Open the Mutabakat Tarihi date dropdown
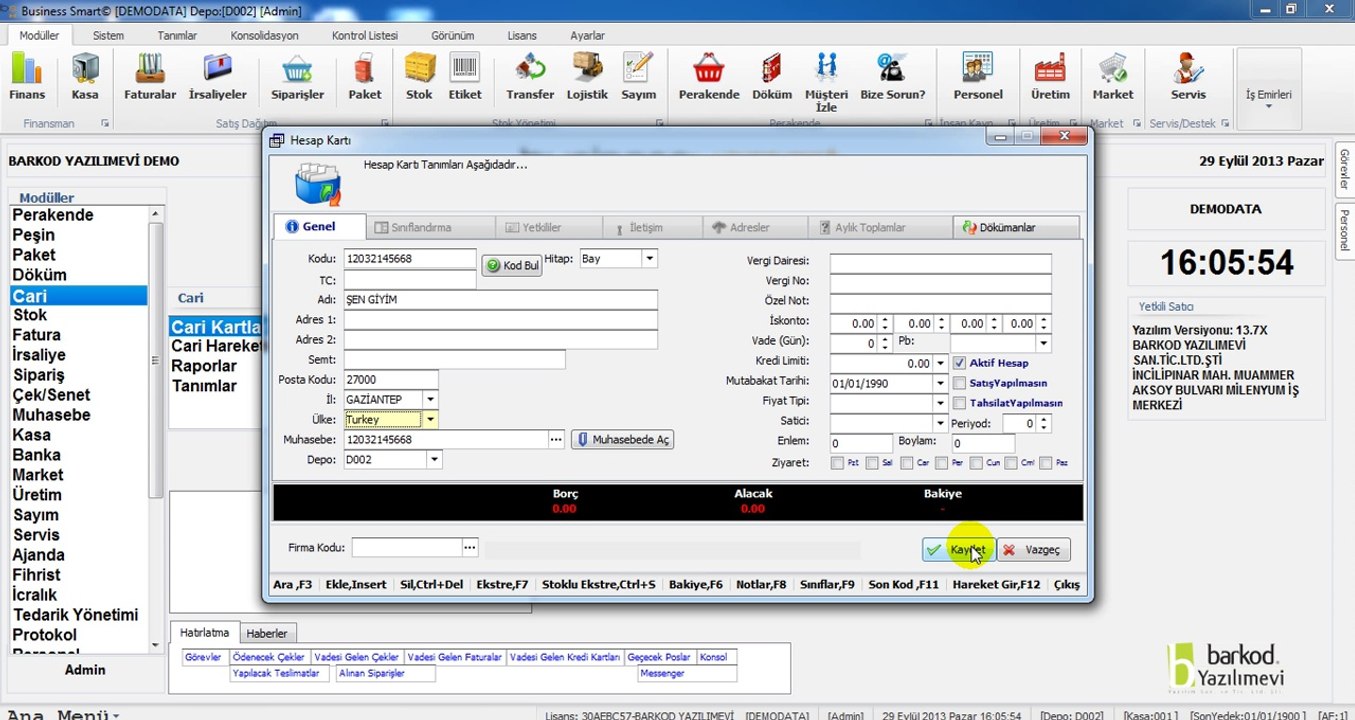This screenshot has height=720, width=1355. tap(940, 383)
